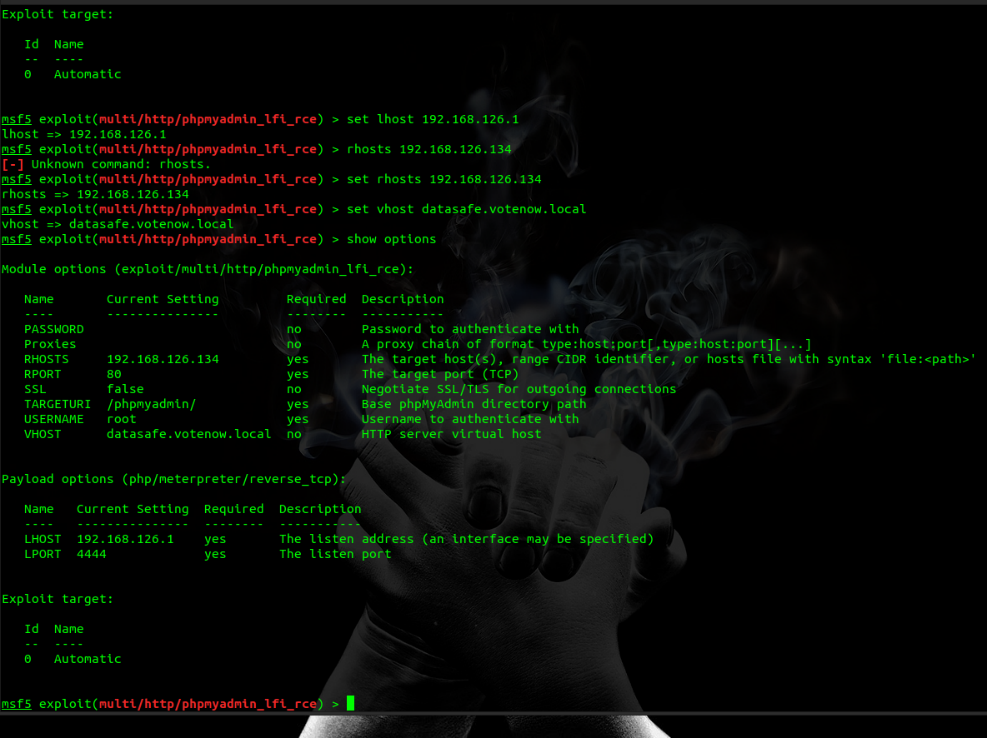Click the RHOSTS option name in the table
Image resolution: width=987 pixels, height=738 pixels.
click(x=47, y=359)
